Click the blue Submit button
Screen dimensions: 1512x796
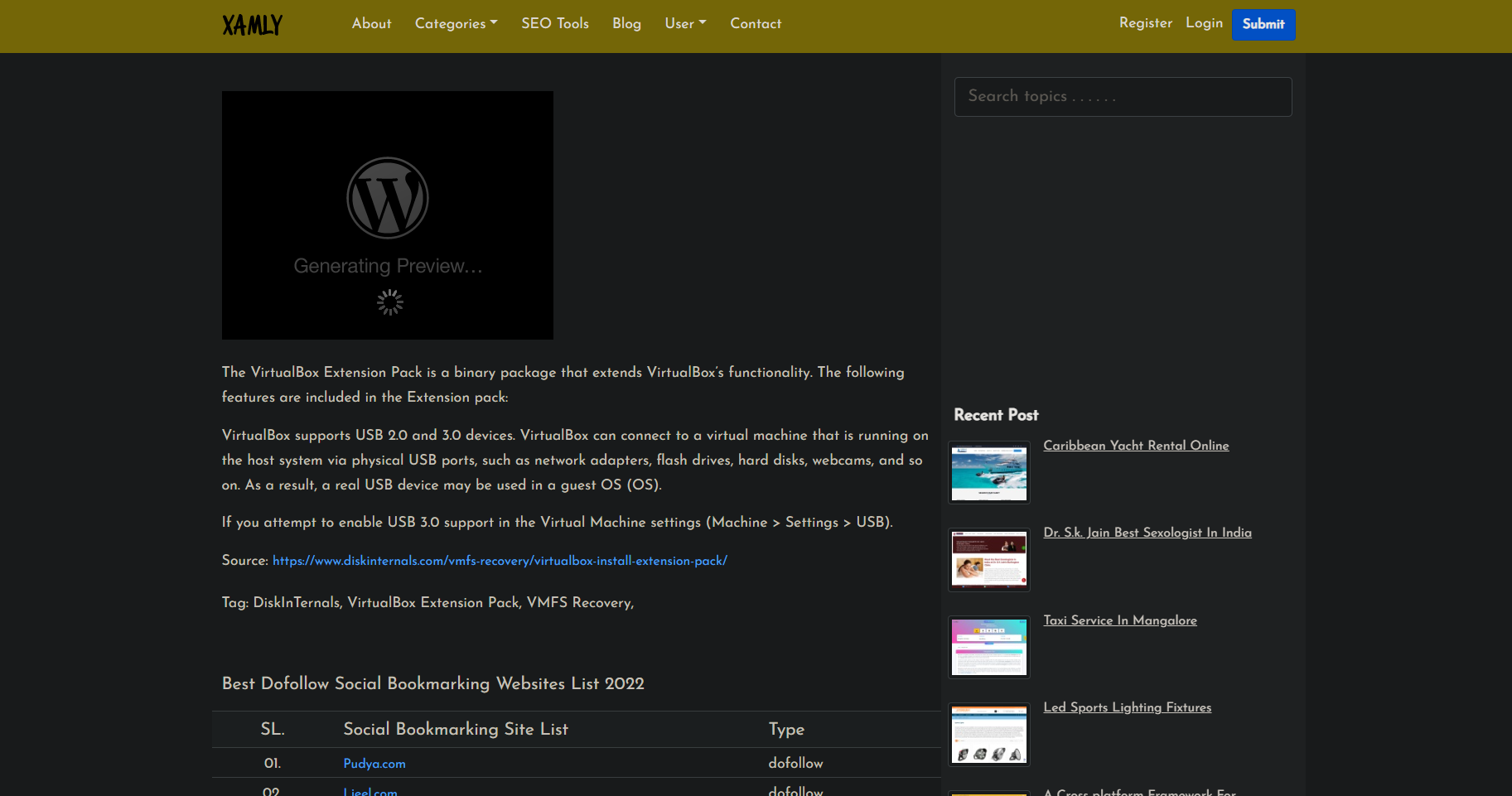coord(1263,24)
